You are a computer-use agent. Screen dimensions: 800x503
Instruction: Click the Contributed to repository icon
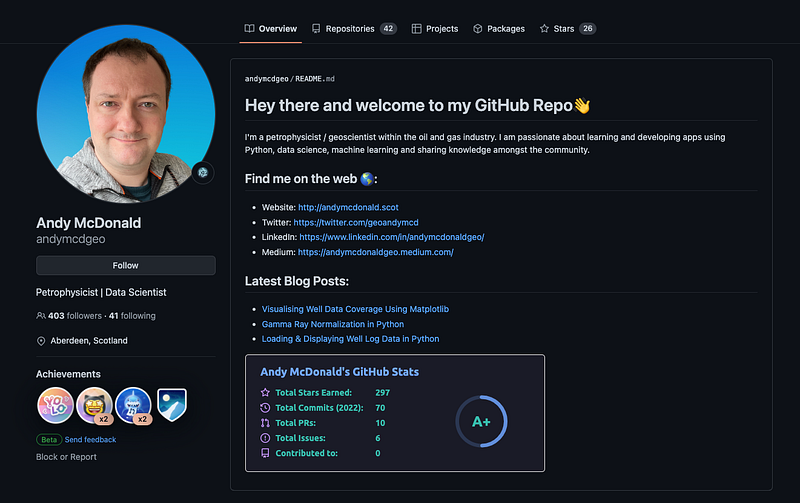[x=265, y=453]
